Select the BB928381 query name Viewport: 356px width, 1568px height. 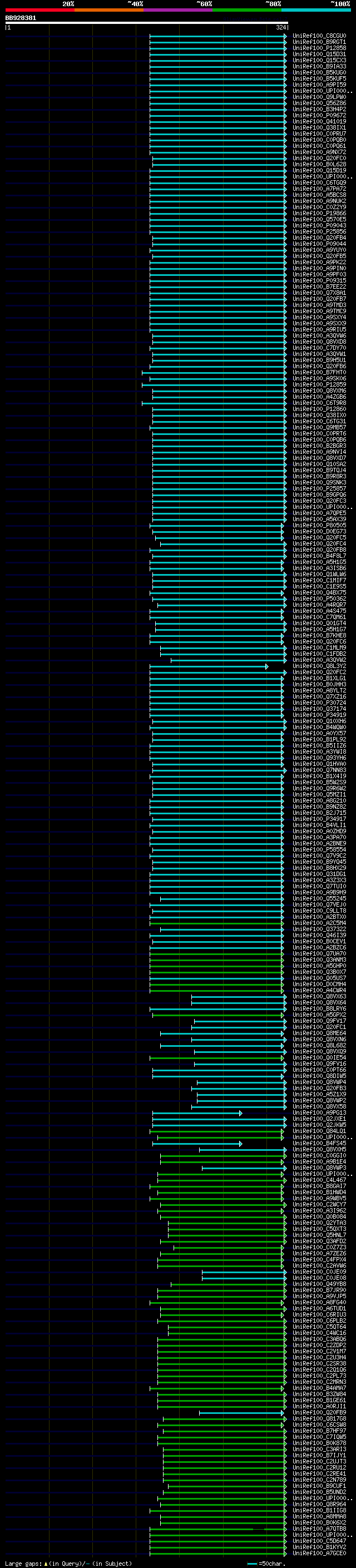coord(21,18)
